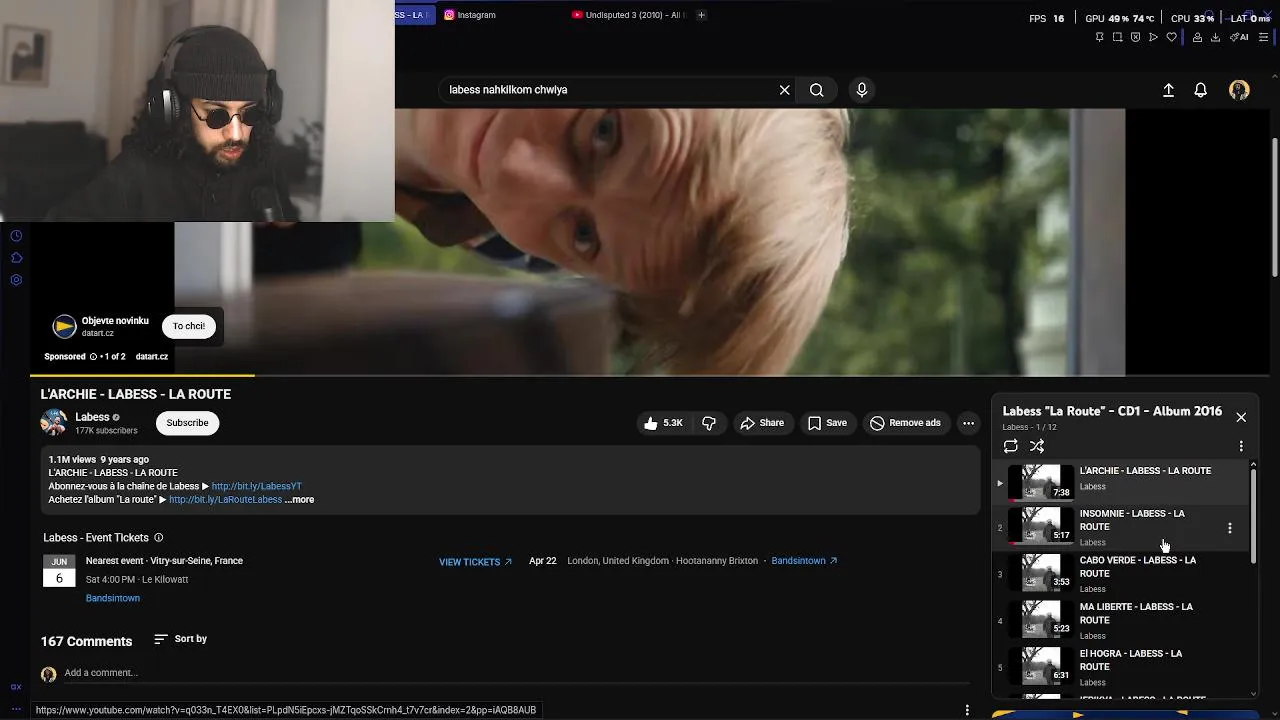Click the Remove ads button
Image resolution: width=1280 pixels, height=720 pixels.
(905, 423)
